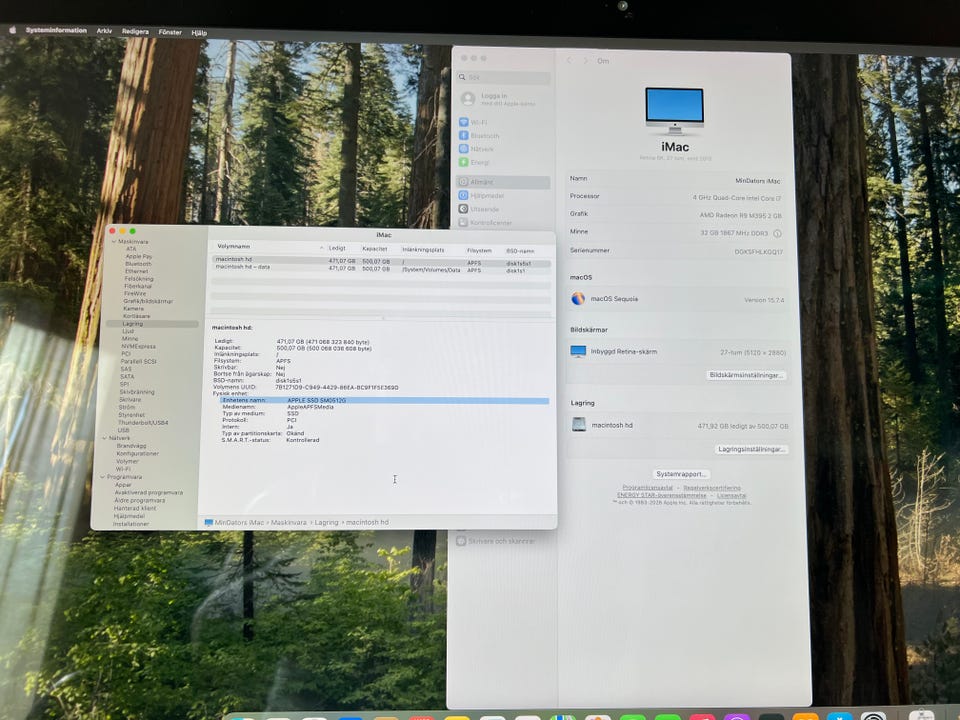The width and height of the screenshot is (960, 720).
Task: Click the iMac computer image
Action: (x=674, y=111)
